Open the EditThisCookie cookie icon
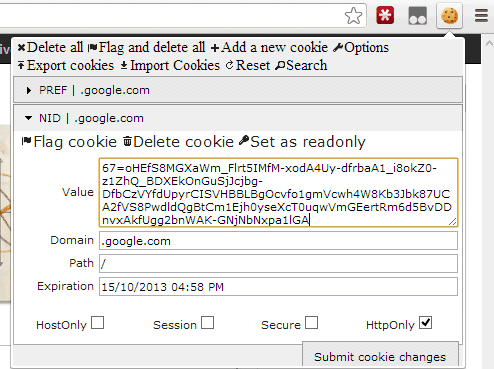Viewport: 494px width, 369px height. [449, 16]
